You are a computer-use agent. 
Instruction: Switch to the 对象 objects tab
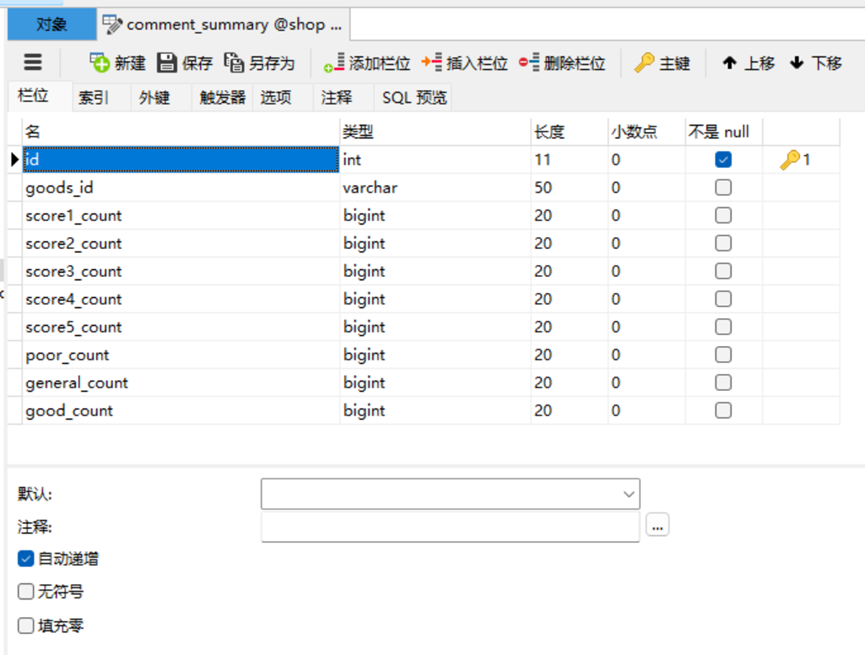[x=52, y=24]
